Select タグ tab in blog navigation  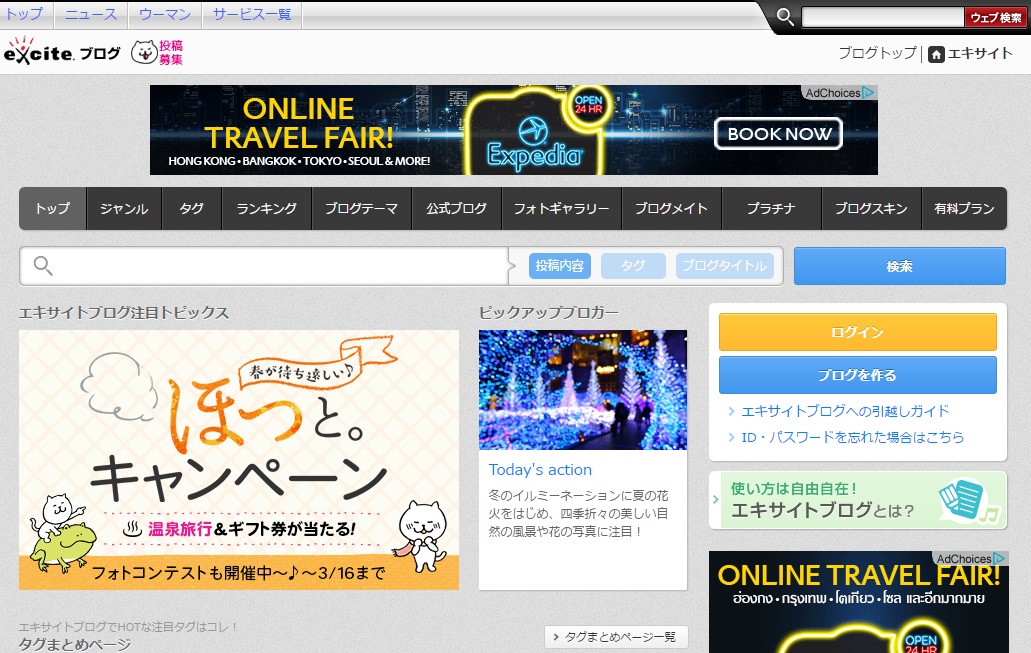pos(191,208)
